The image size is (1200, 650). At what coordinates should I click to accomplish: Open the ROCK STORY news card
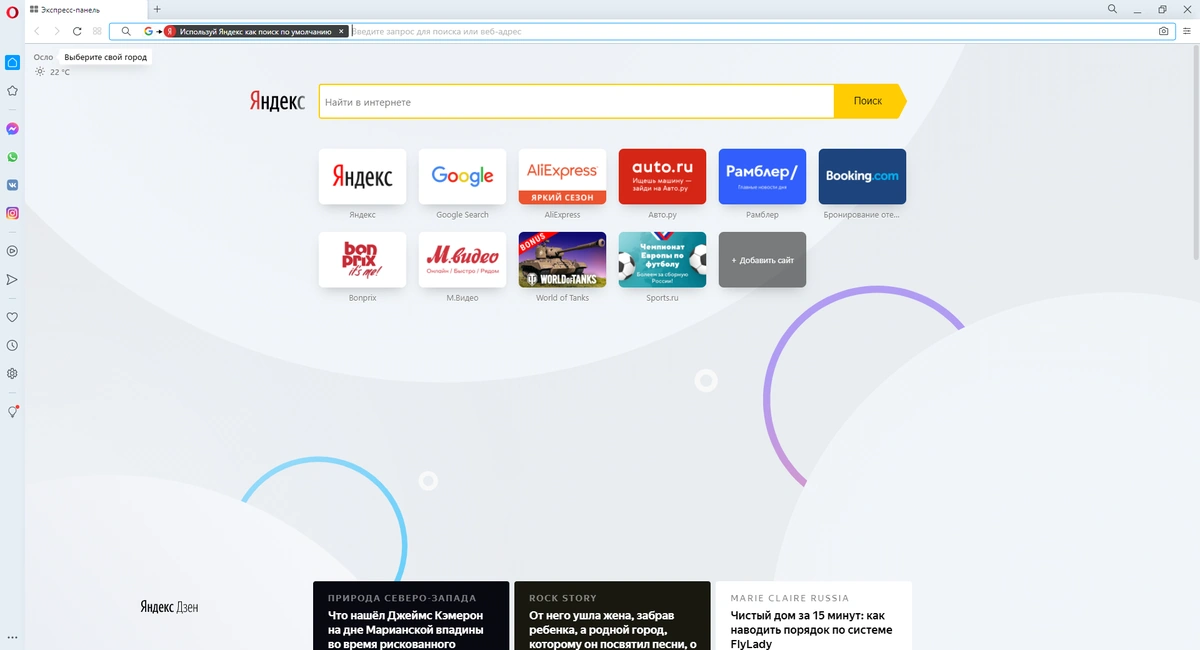(x=612, y=616)
